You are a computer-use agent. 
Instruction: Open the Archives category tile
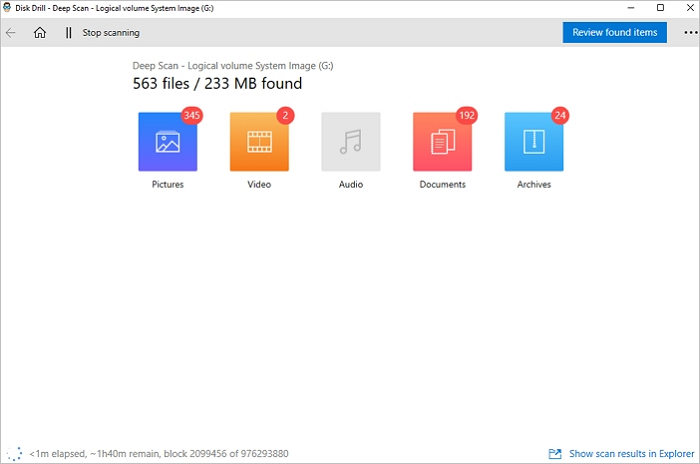tap(533, 142)
